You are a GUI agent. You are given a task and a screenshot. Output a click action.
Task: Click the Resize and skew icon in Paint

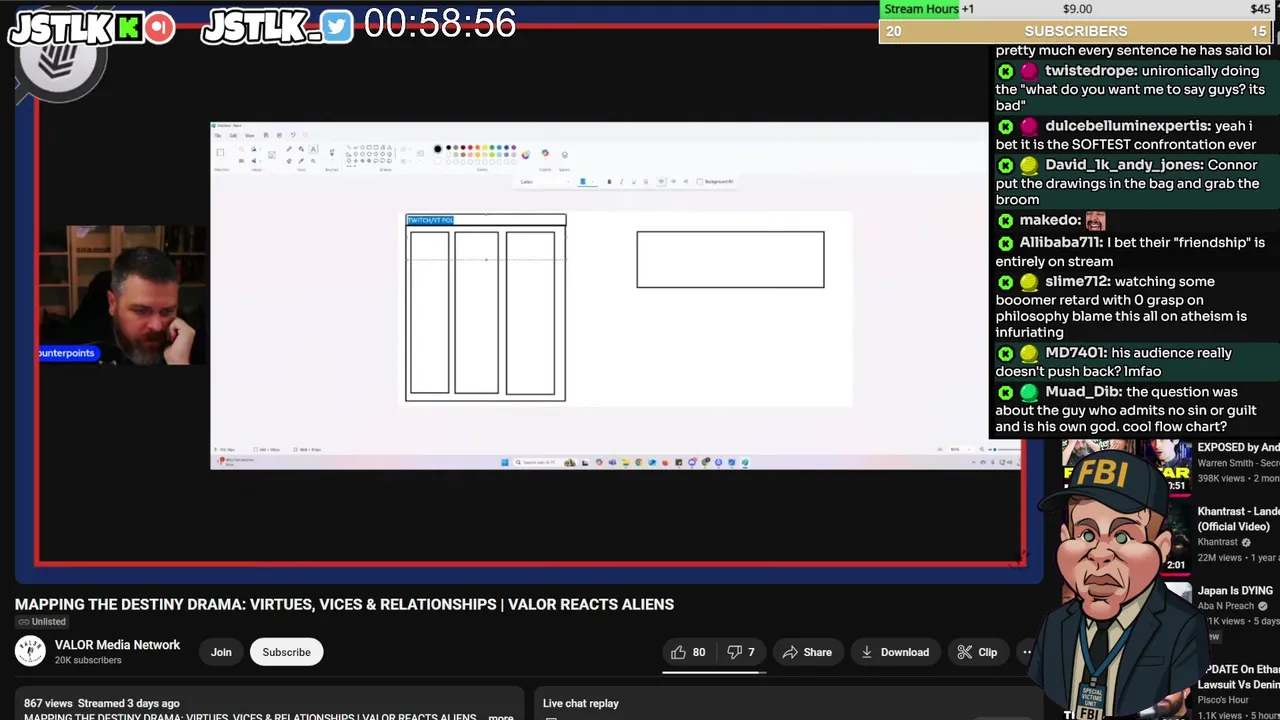(241, 160)
